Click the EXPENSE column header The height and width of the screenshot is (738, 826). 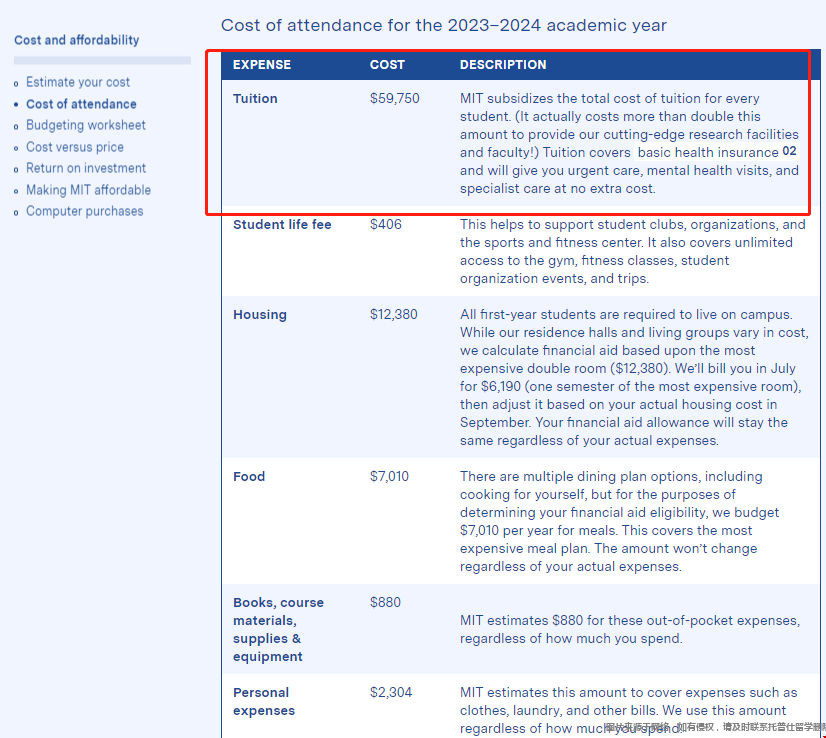click(x=262, y=65)
